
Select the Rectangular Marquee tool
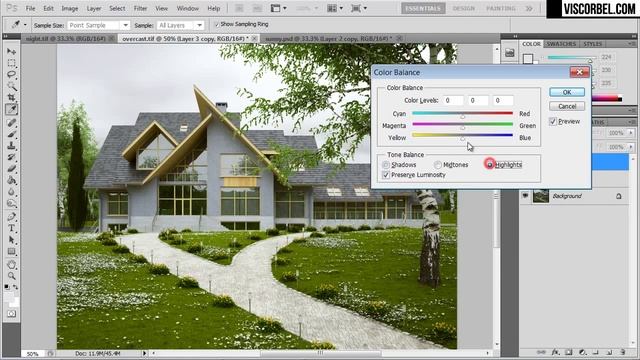pos(11,63)
